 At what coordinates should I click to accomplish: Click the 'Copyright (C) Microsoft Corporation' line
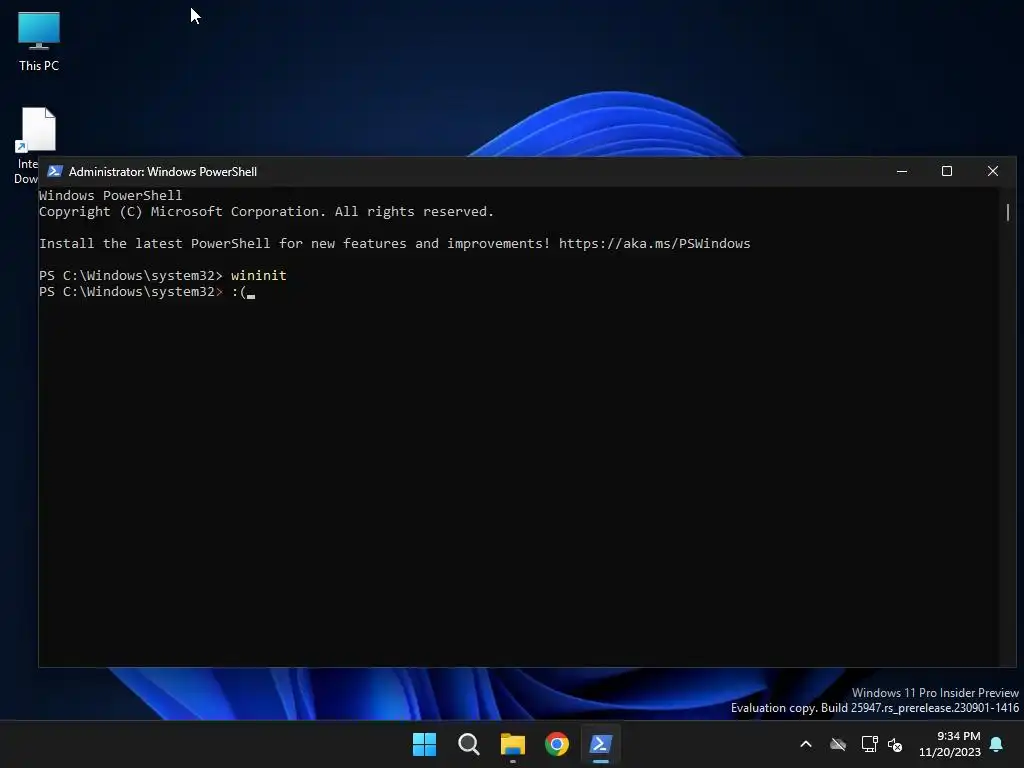[266, 212]
